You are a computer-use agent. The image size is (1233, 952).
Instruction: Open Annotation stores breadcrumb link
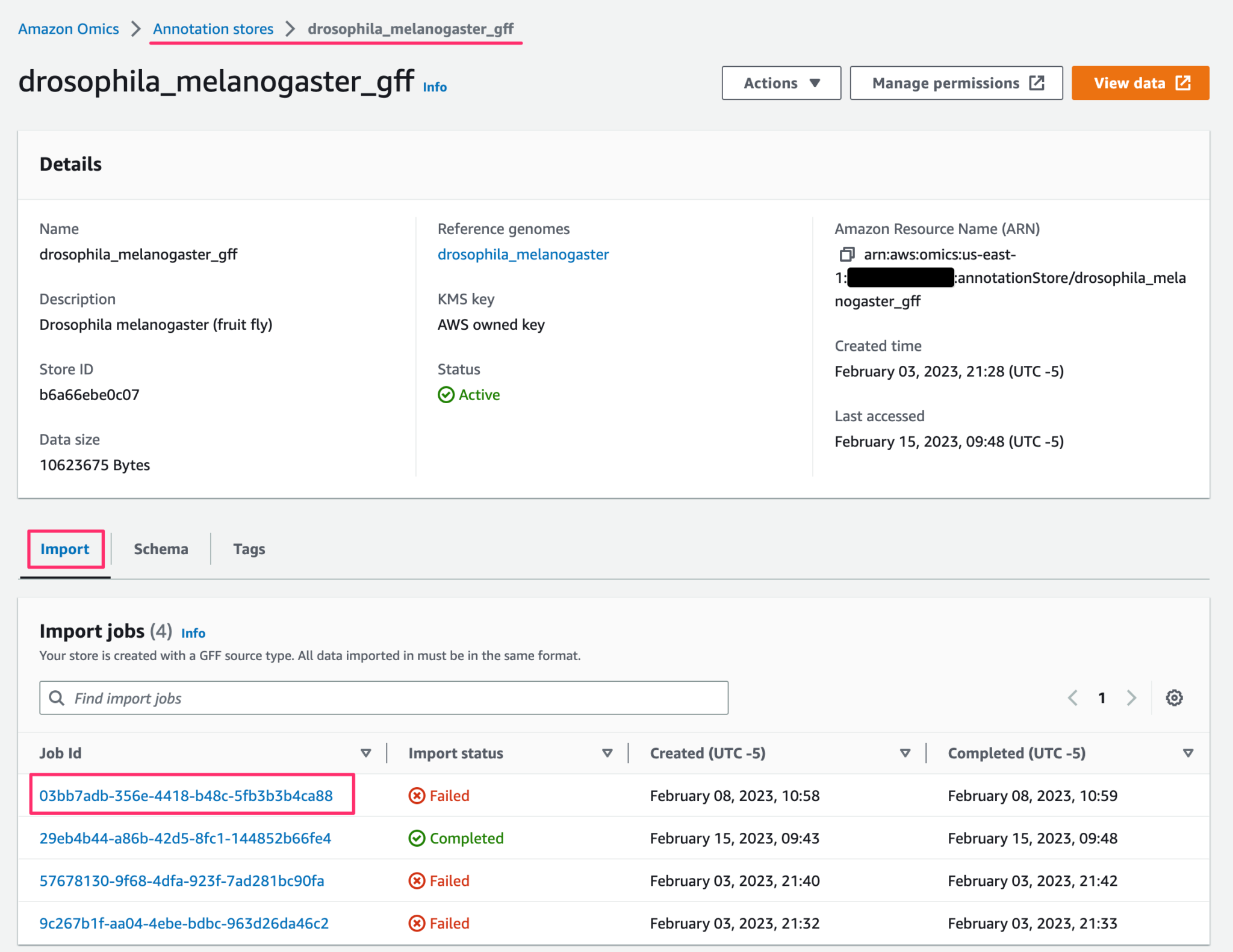213,29
